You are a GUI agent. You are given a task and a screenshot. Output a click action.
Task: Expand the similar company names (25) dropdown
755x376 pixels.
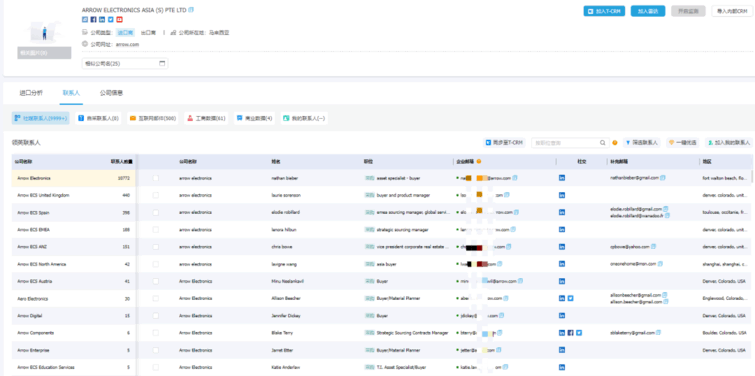[x=125, y=64]
